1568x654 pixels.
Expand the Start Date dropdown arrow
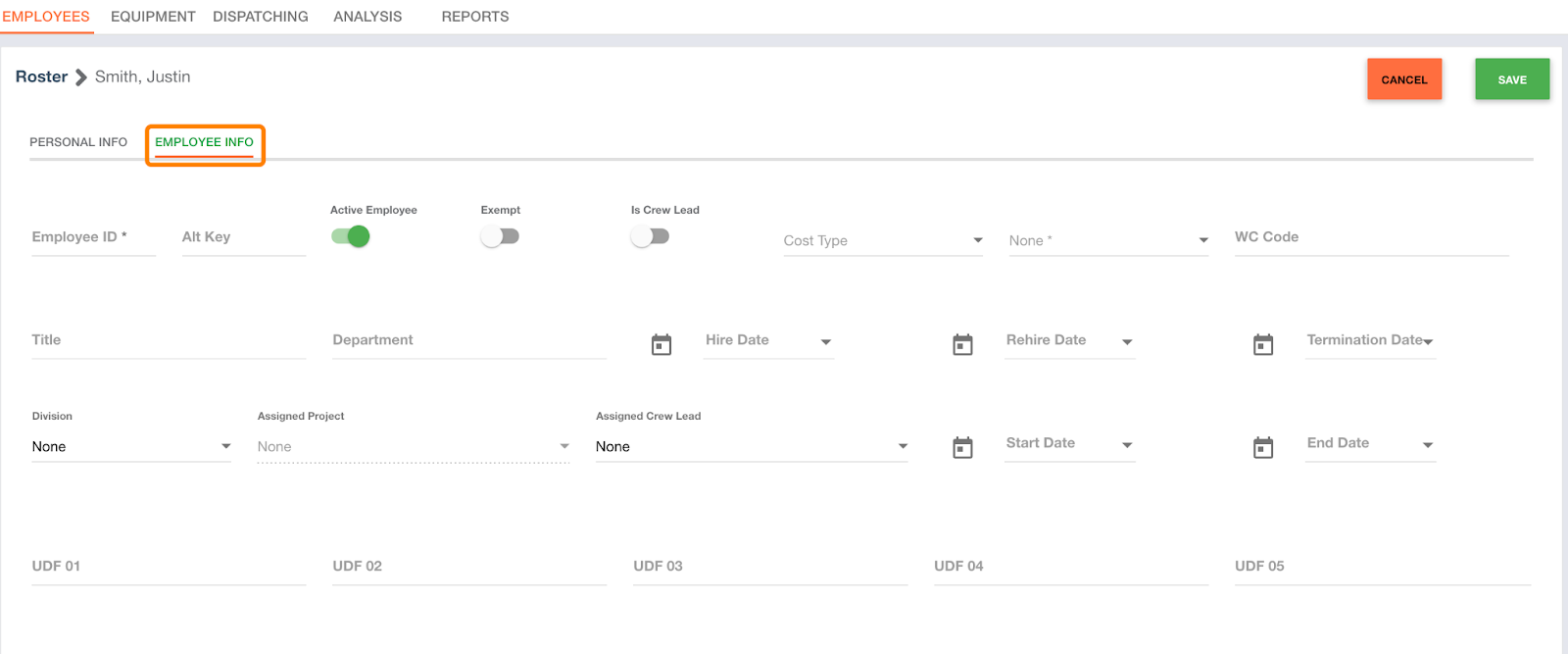coord(1127,445)
